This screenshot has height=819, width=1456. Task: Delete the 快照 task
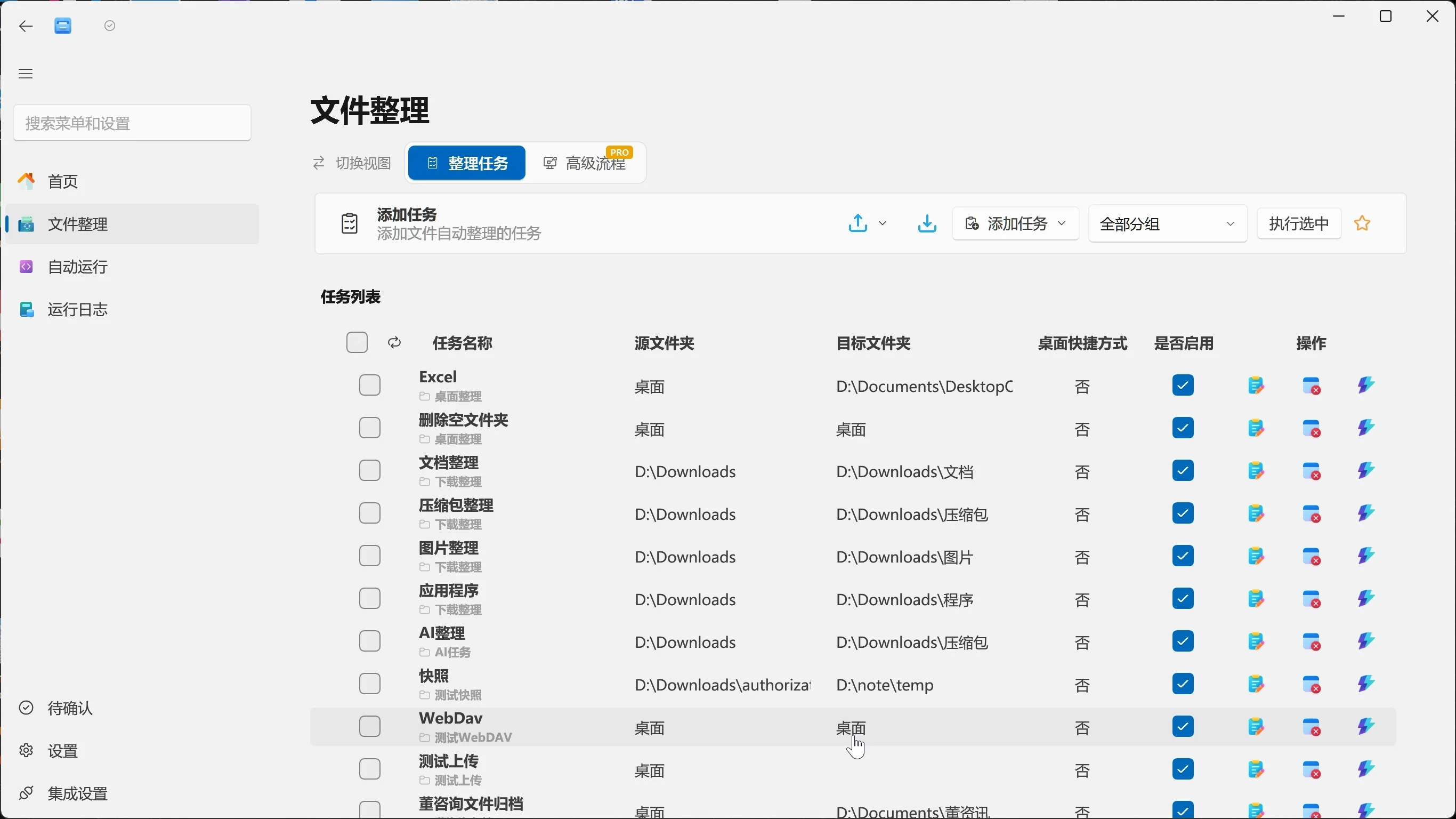click(x=1312, y=685)
